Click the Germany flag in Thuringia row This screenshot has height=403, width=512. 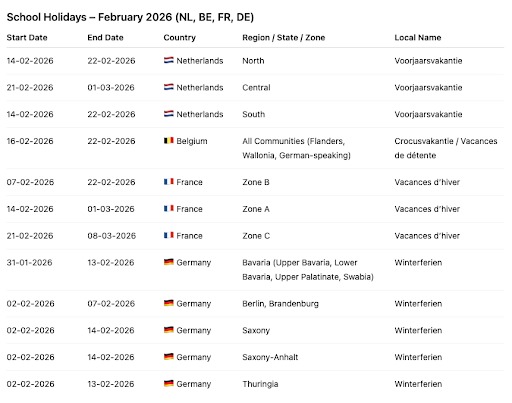click(x=169, y=383)
